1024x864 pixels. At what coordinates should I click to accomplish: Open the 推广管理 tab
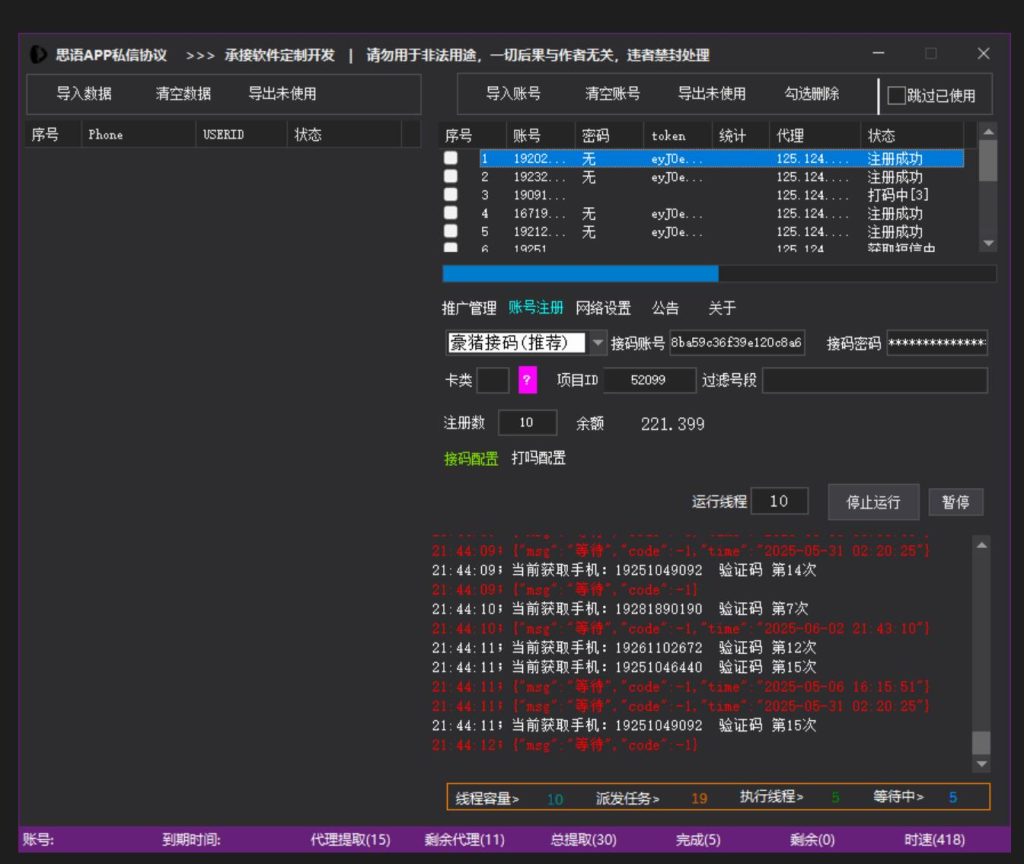point(469,308)
